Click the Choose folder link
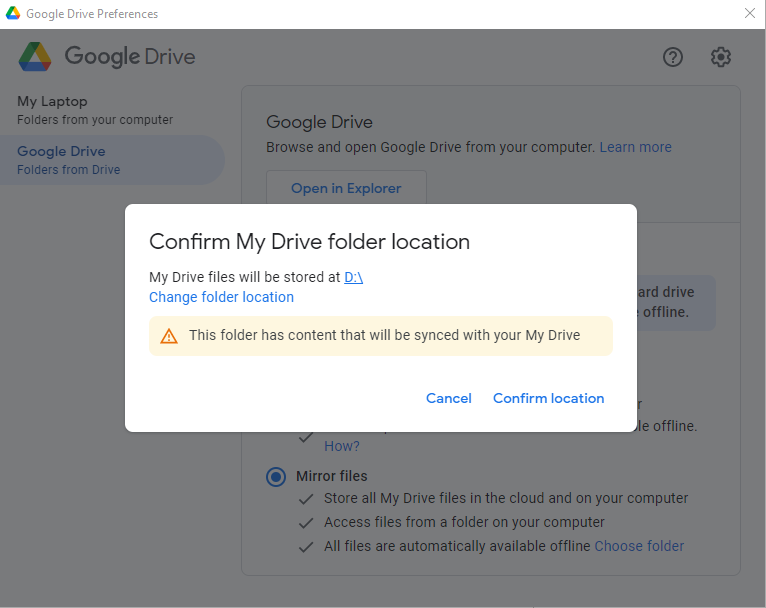 coord(639,546)
